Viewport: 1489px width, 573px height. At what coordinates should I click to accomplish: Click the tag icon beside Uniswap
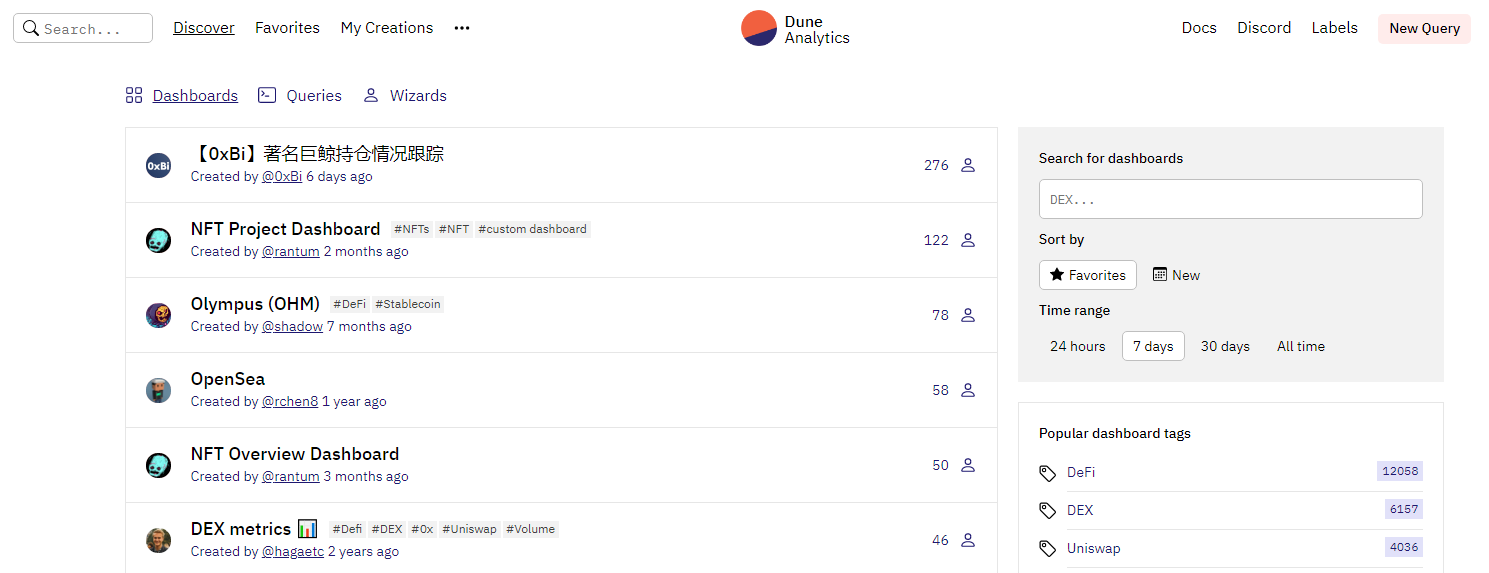click(1047, 548)
